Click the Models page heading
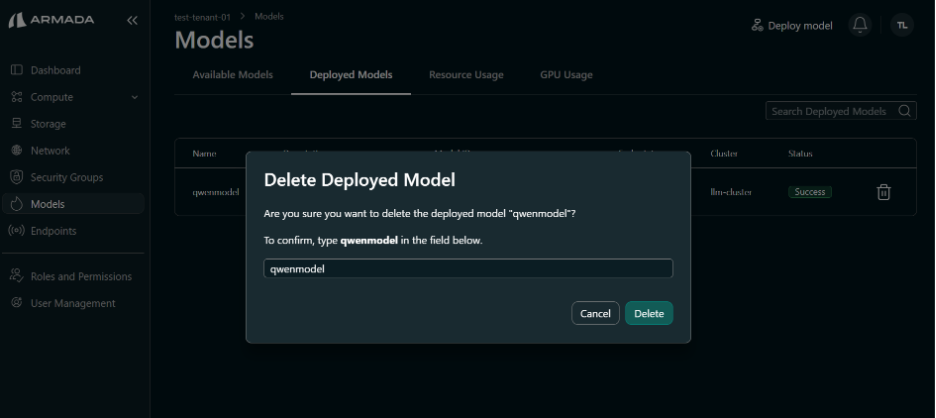Screen dimensions: 936x418 214,41
